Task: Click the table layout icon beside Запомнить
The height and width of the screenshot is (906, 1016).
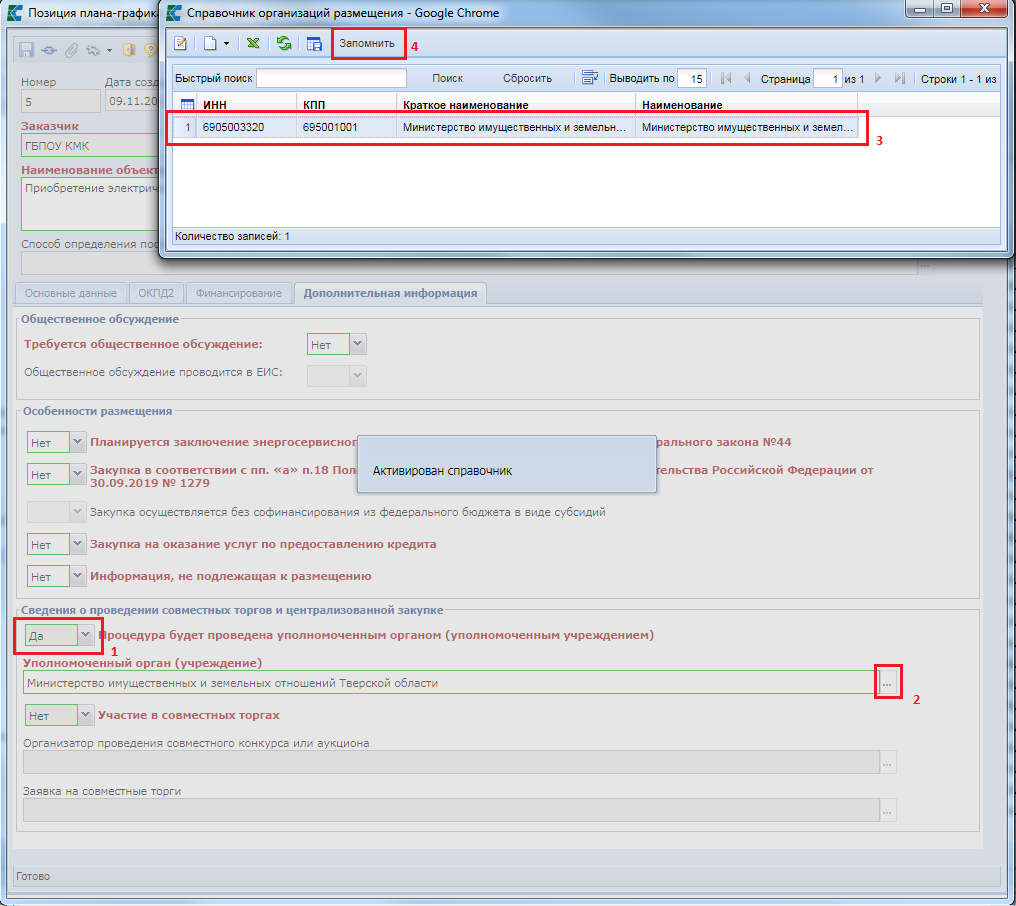Action: [x=314, y=44]
